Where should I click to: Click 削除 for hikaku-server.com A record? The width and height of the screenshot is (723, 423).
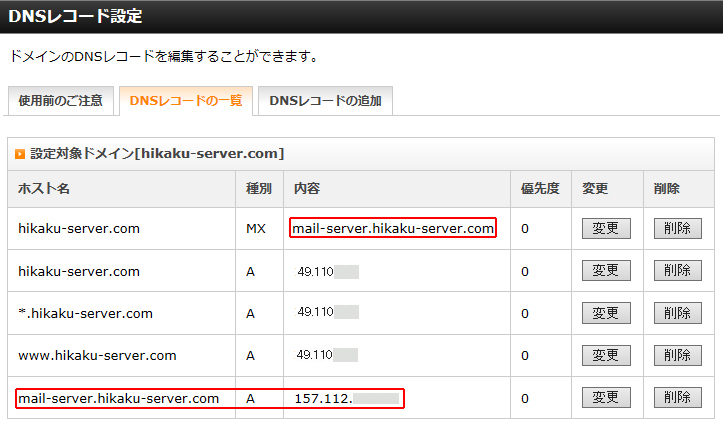[x=677, y=271]
